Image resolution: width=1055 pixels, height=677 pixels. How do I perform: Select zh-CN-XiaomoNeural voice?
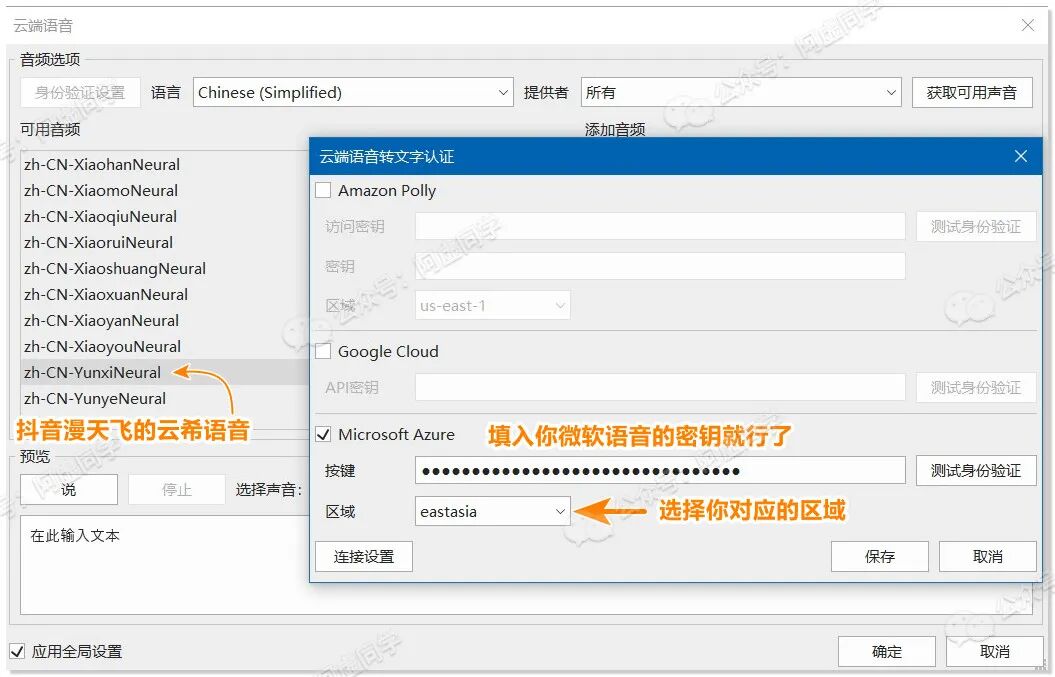coord(101,190)
